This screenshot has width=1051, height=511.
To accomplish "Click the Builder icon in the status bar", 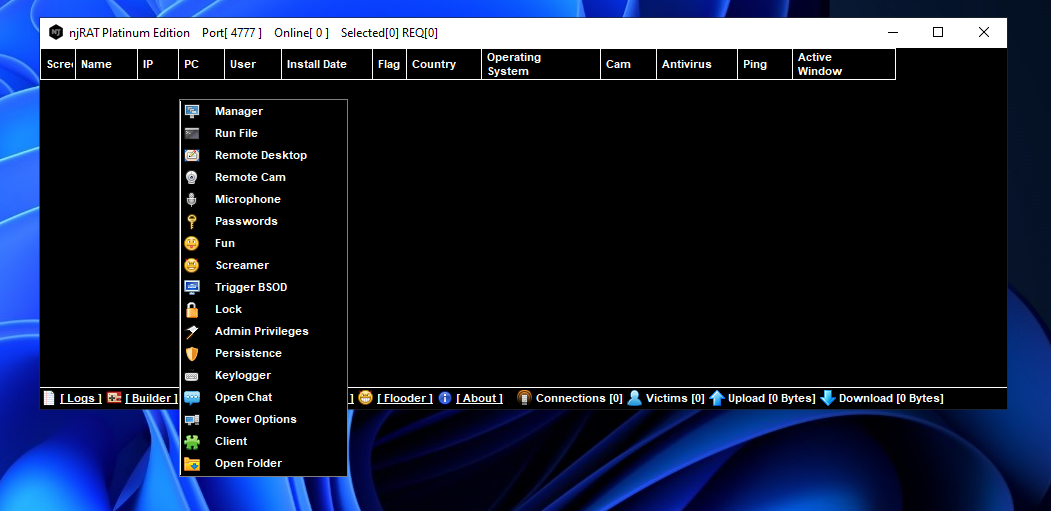I will coord(115,398).
